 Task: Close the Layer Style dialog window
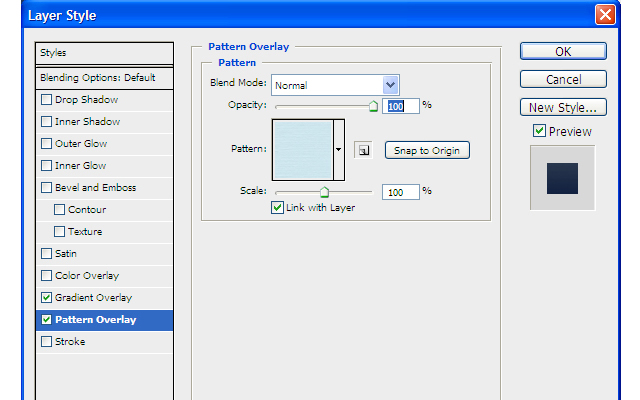[604, 14]
